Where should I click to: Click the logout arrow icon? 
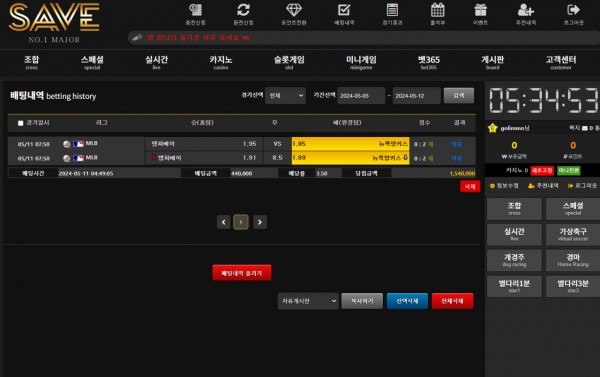pos(573,10)
